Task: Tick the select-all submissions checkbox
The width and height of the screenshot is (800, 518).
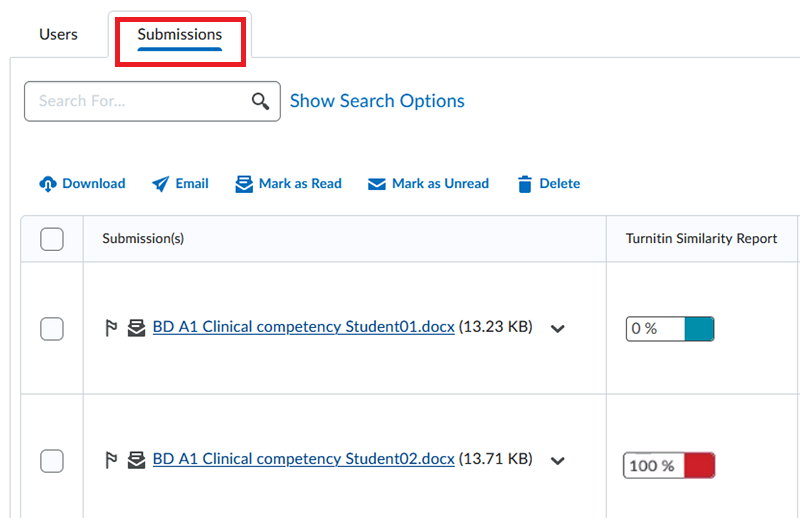Action: point(52,239)
